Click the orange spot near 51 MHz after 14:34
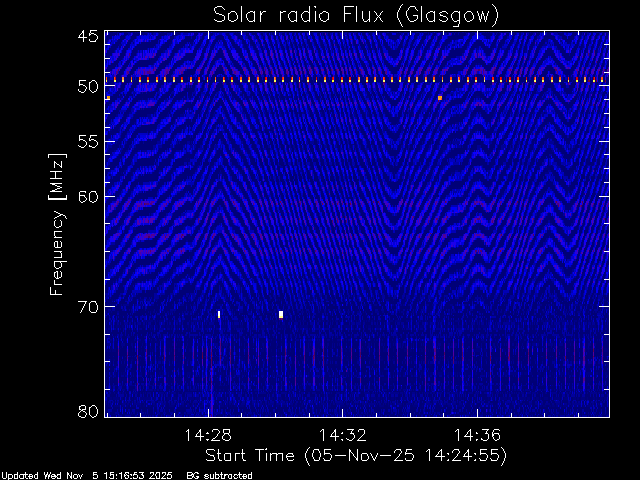Image resolution: width=640 pixels, height=480 pixels. click(440, 98)
